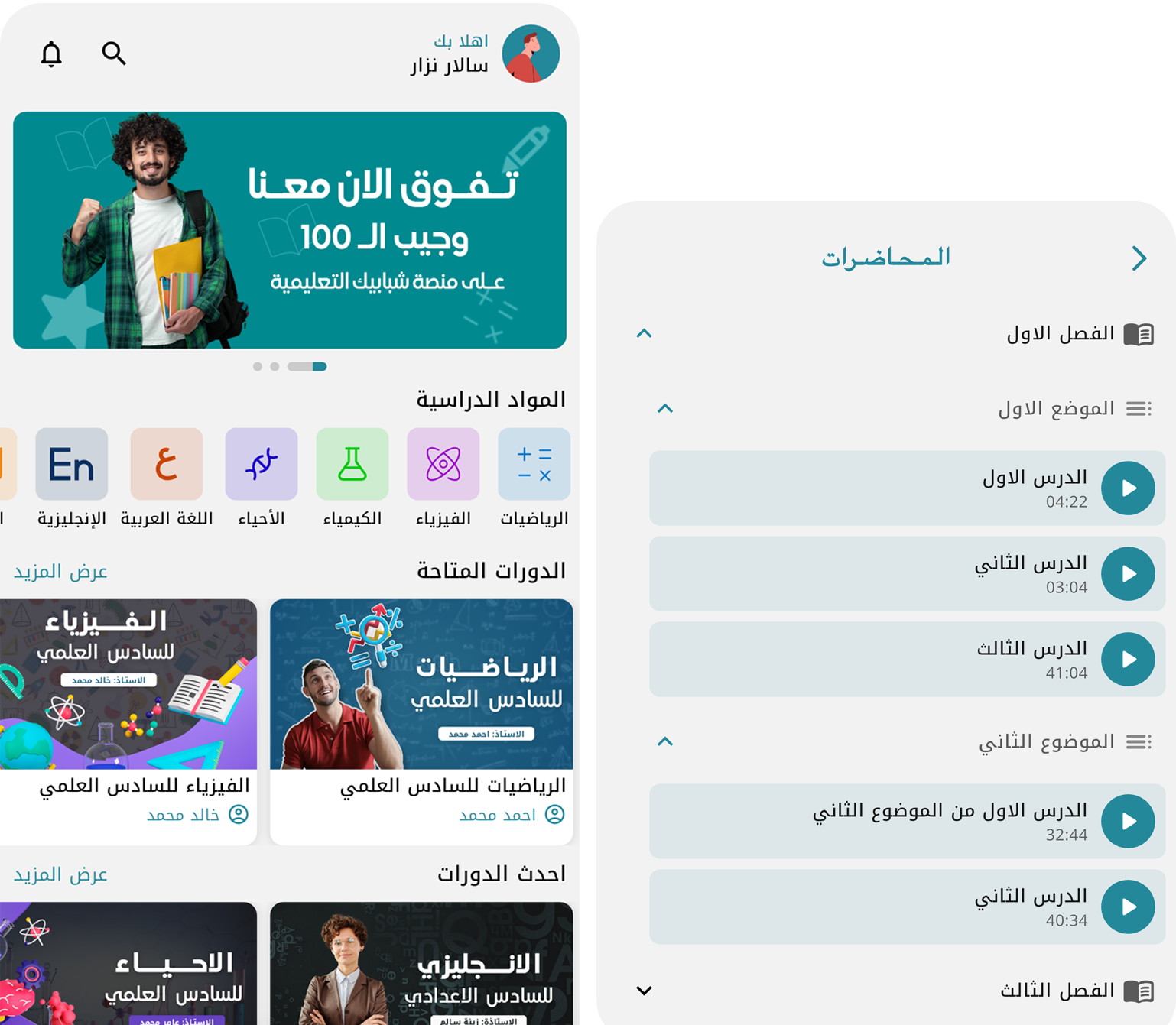The height and width of the screenshot is (1025, 1176).
Task: Play الدرس الثاني lesson 03:04
Action: coord(1128,573)
